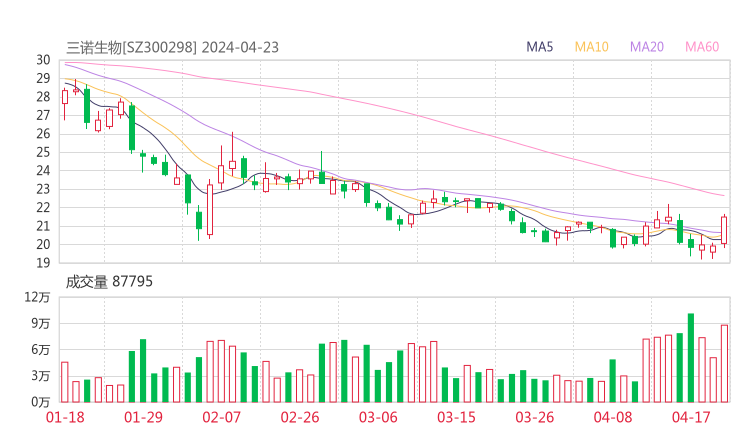Click the 成交量 87795 volume label
The image size is (740, 440).
(109, 282)
